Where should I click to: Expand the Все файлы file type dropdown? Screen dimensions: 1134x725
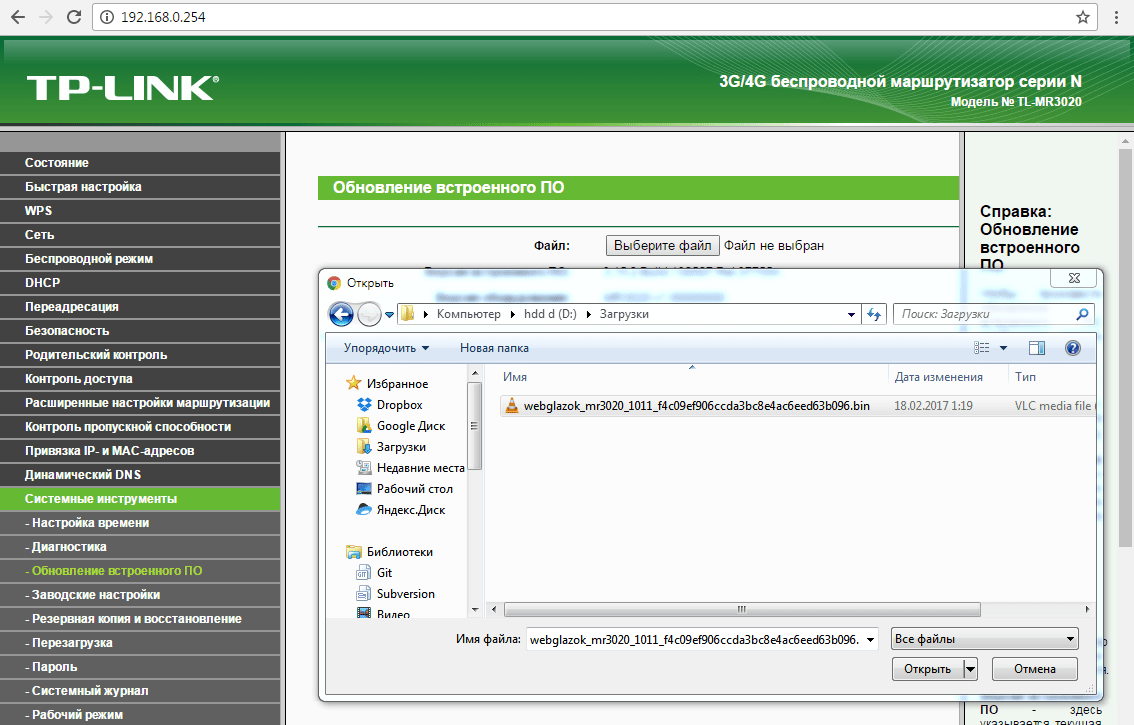coord(984,639)
